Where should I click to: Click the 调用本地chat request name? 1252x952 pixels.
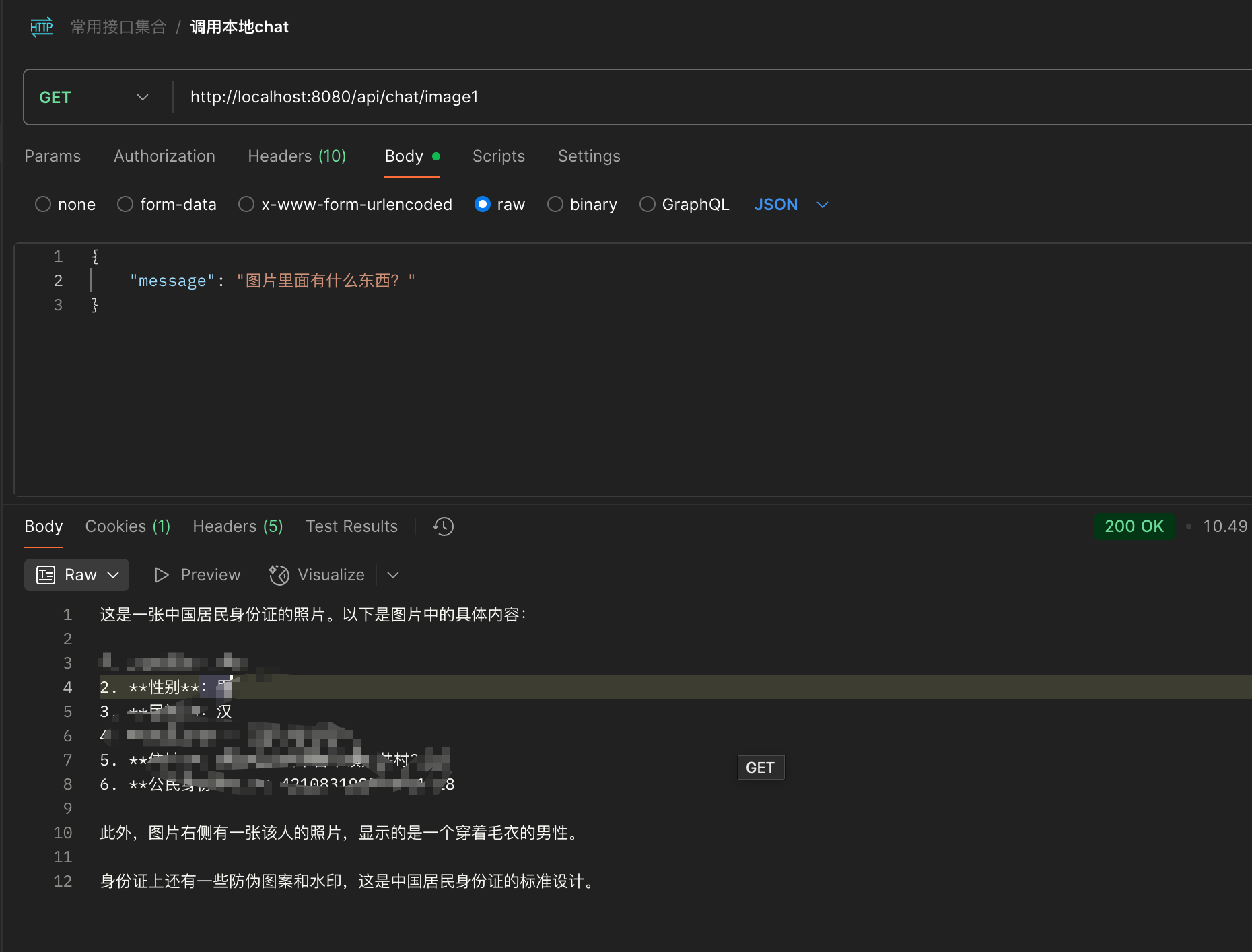pos(240,27)
